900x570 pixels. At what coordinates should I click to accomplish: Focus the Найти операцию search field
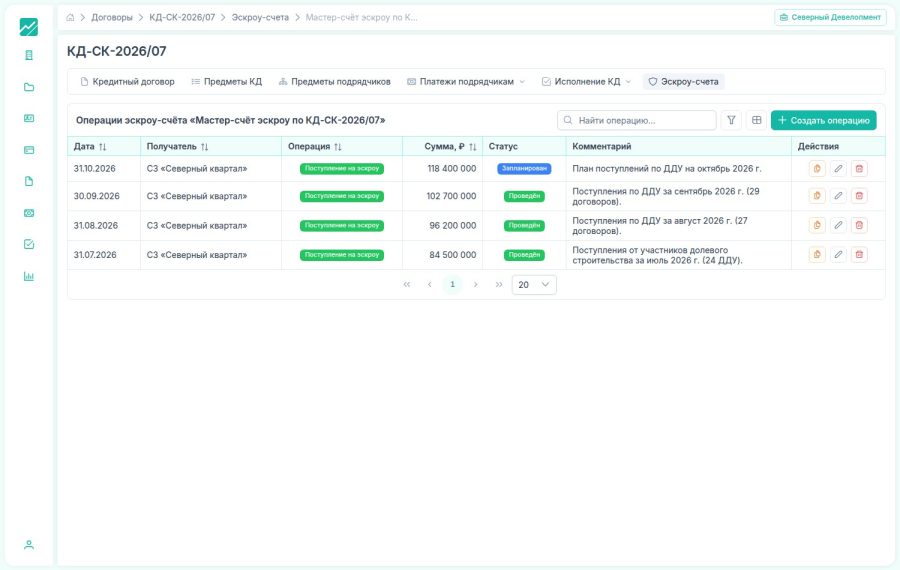(637, 120)
